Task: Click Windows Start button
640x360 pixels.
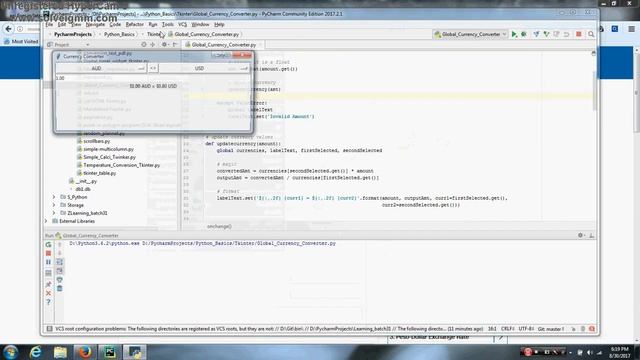Action: pyautogui.click(x=10, y=352)
